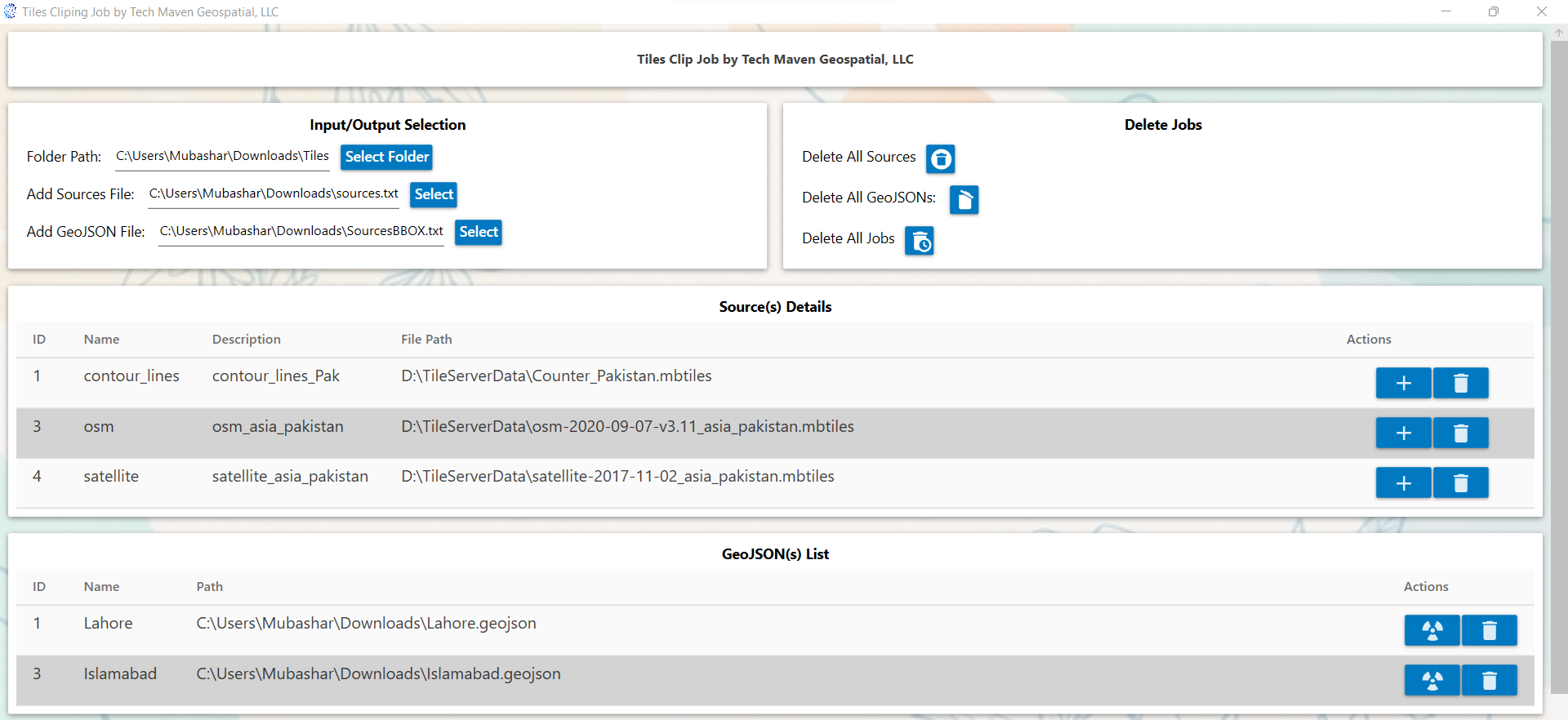Click the Islamabad name cell
1568x720 pixels.
[120, 674]
